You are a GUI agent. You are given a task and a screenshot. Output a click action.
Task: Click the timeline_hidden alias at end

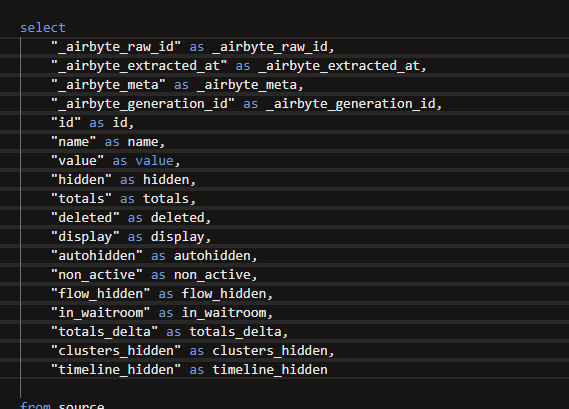[x=270, y=370]
